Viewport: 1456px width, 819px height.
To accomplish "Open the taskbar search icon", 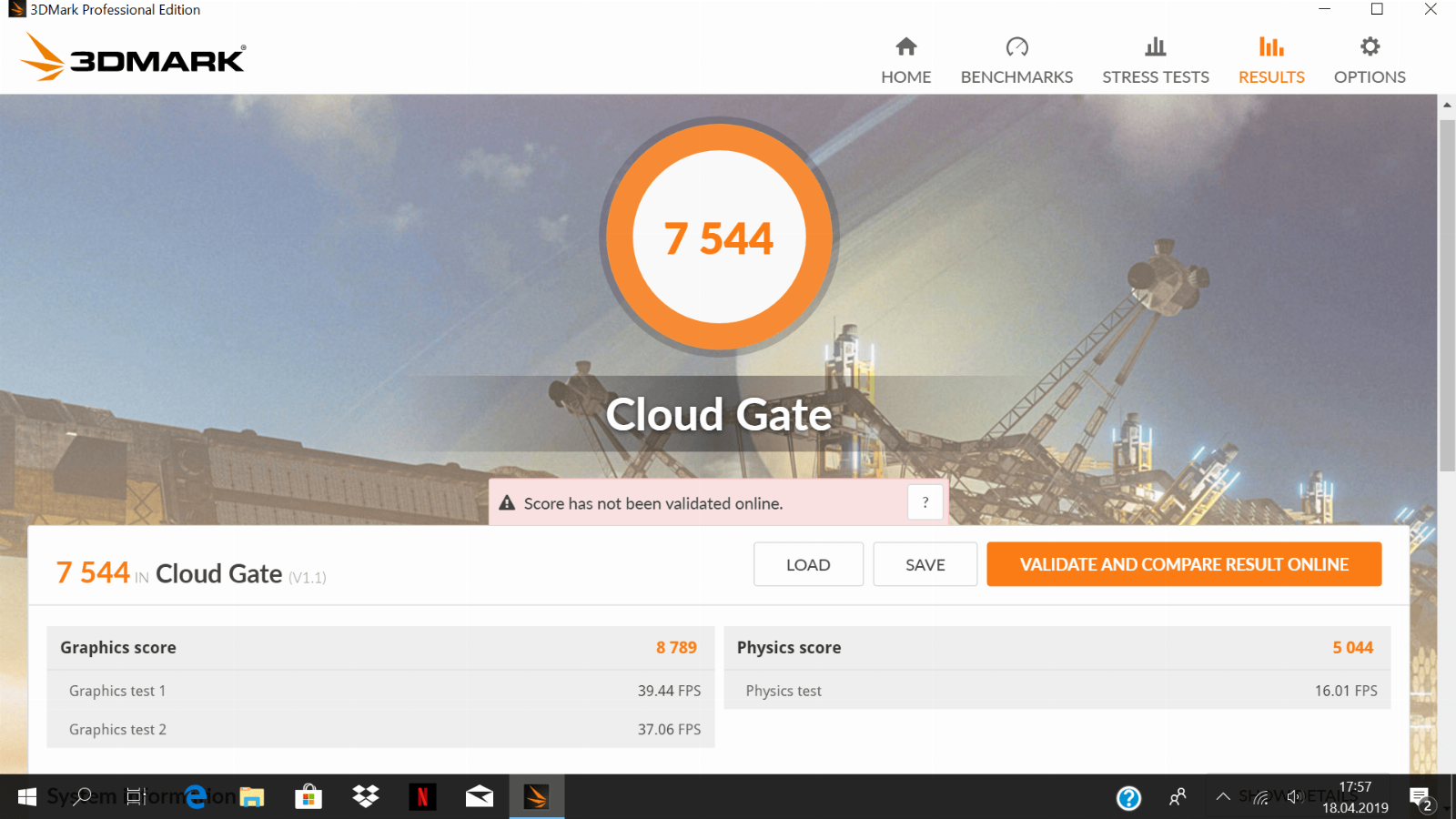I will coord(82,797).
